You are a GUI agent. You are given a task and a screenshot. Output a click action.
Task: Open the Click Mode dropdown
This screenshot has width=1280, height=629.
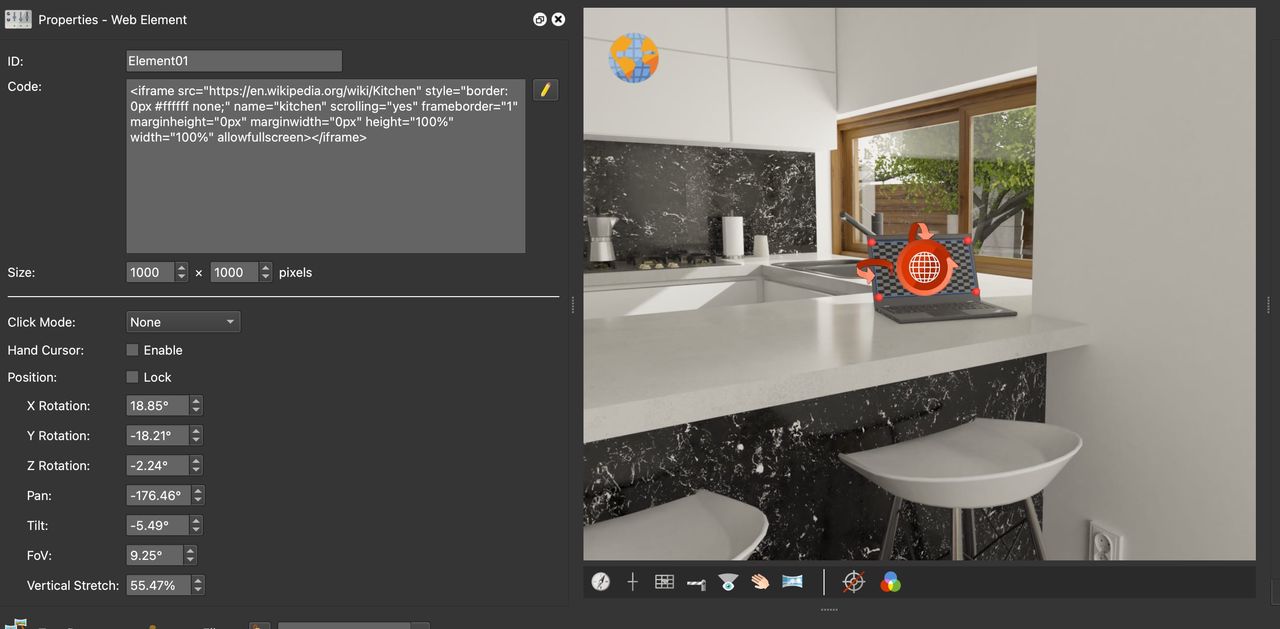pyautogui.click(x=182, y=321)
